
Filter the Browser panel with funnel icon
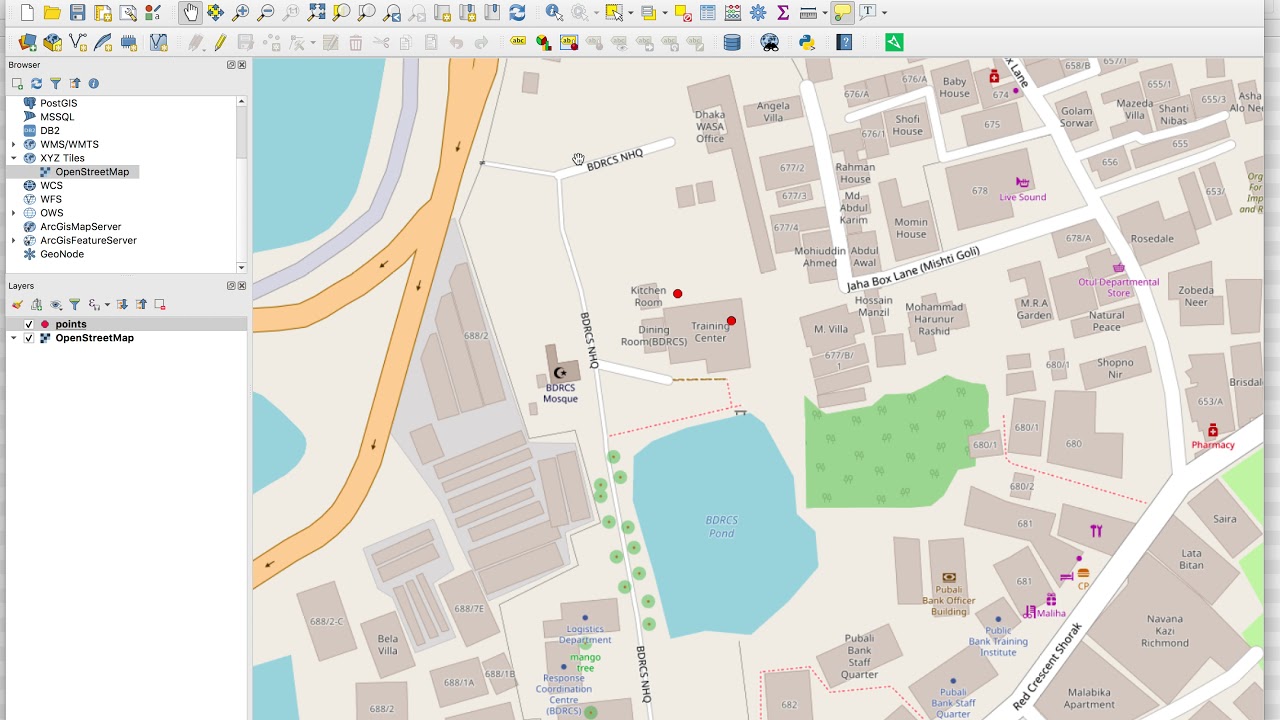(55, 84)
